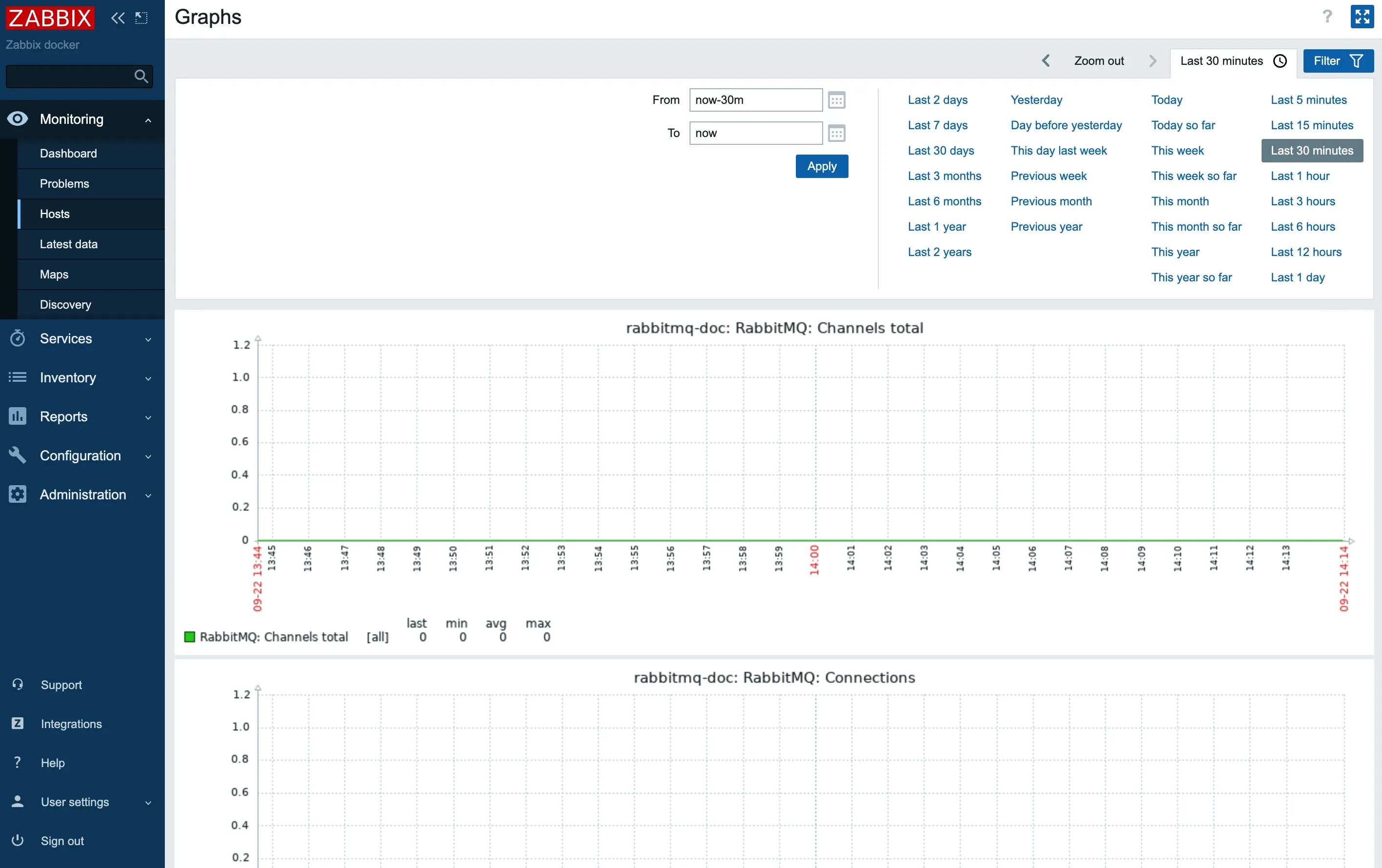Click the sidebar search magnifier icon
This screenshot has width=1382, height=868.
pyautogui.click(x=140, y=76)
